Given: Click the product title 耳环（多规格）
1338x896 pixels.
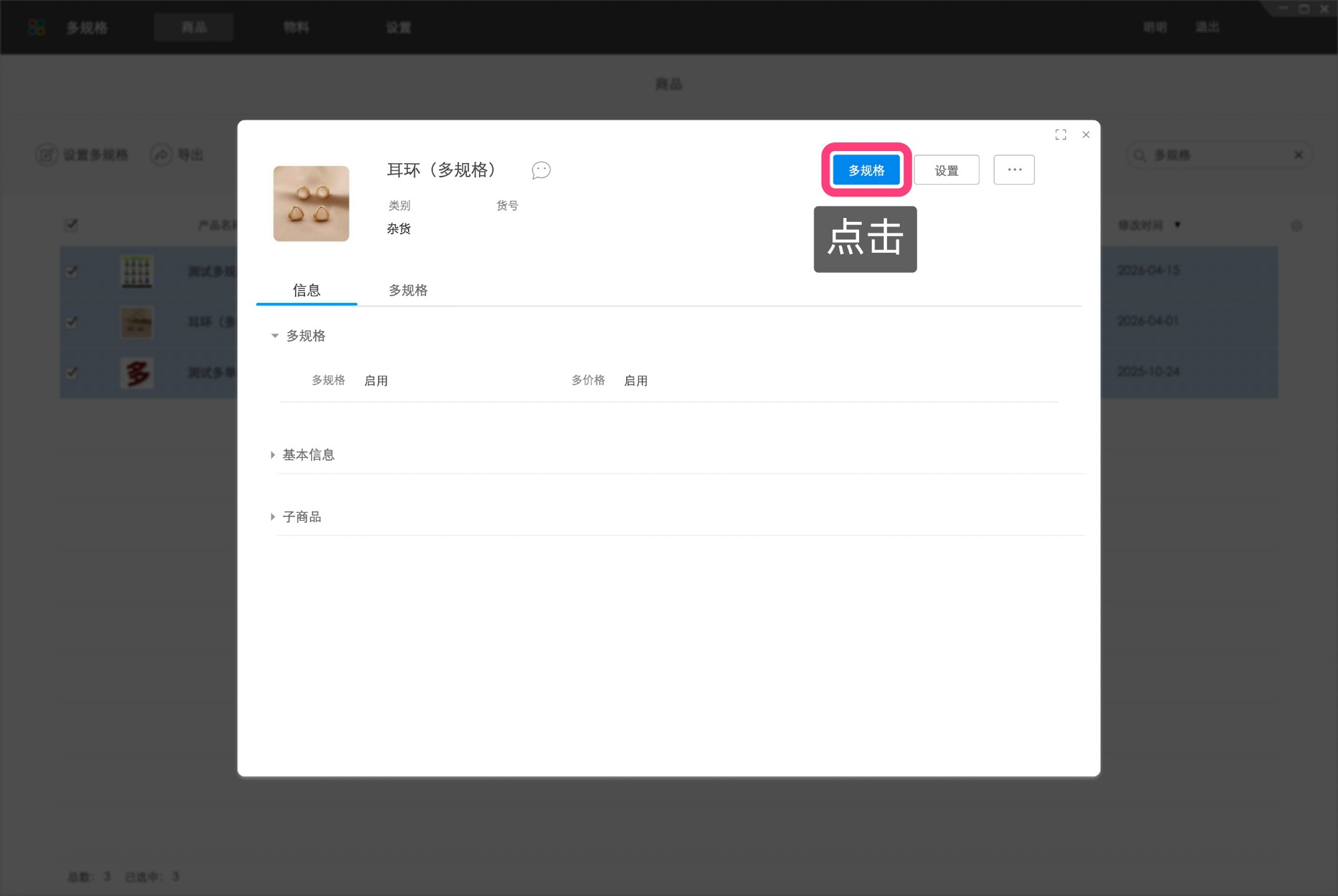Looking at the screenshot, I should pyautogui.click(x=442, y=170).
